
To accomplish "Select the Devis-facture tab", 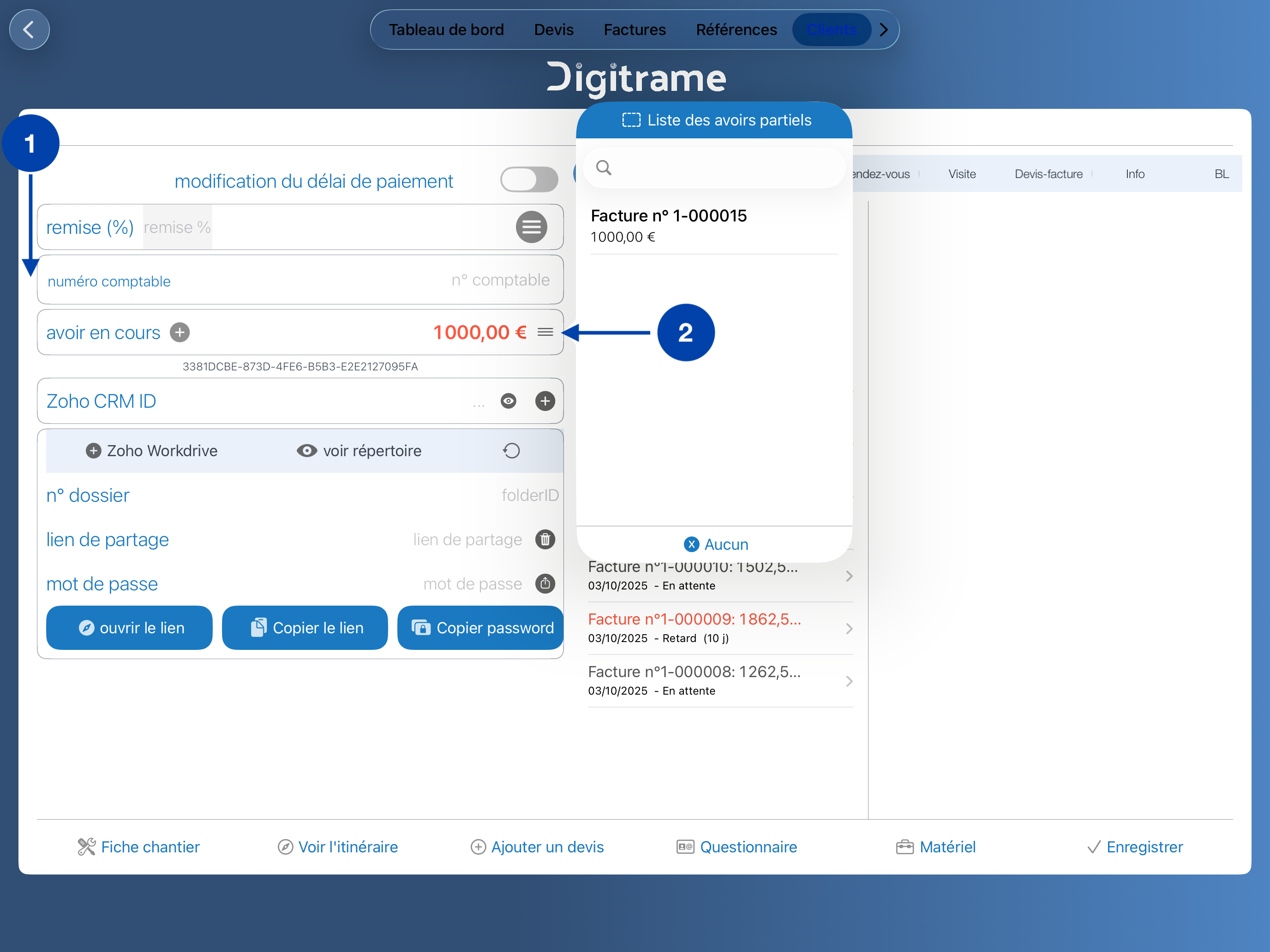I will (1048, 174).
